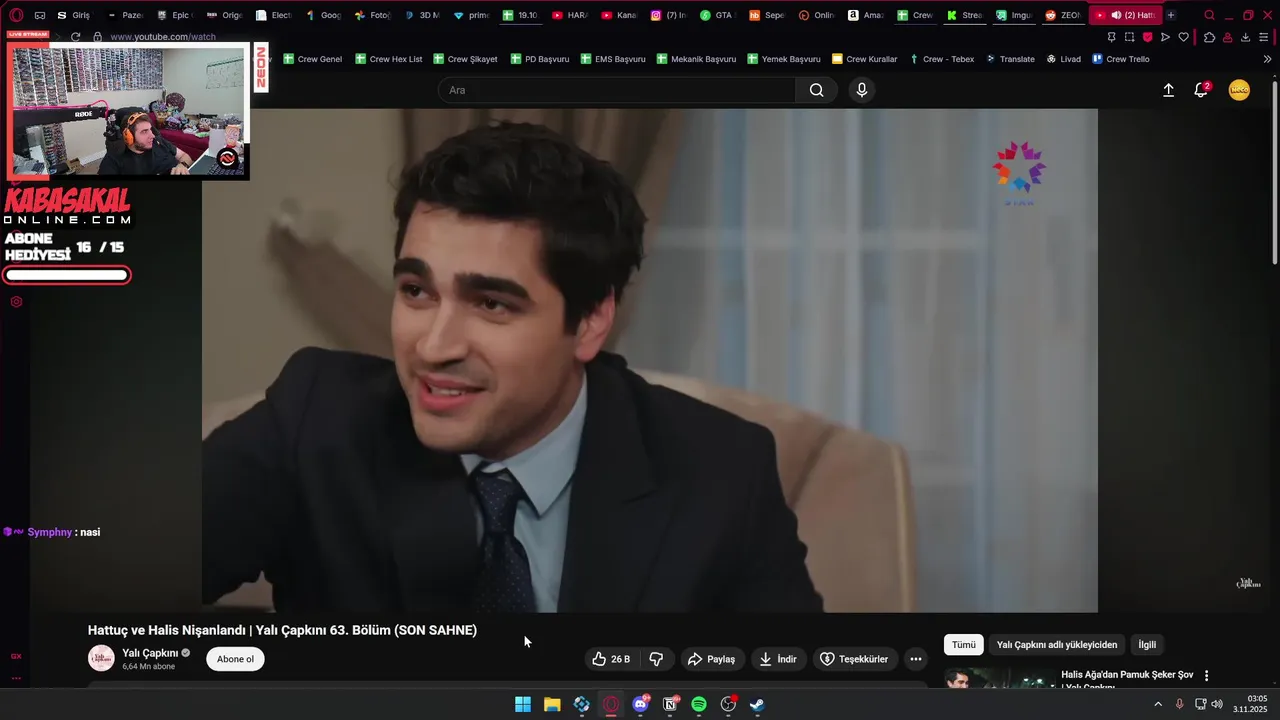Viewport: 1280px width, 720px height.
Task: Open Translate bookmark
Action: (x=1010, y=59)
